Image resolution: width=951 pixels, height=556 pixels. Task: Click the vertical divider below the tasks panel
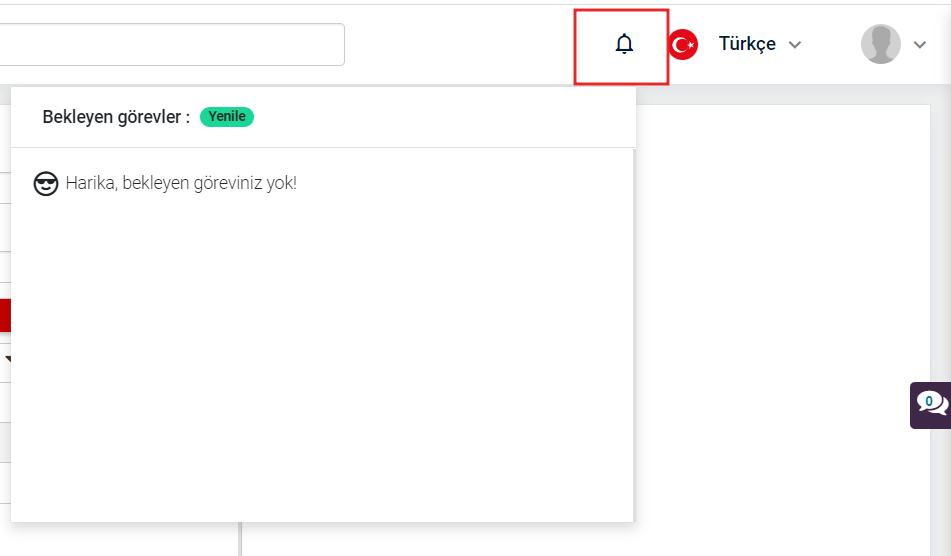[x=240, y=539]
